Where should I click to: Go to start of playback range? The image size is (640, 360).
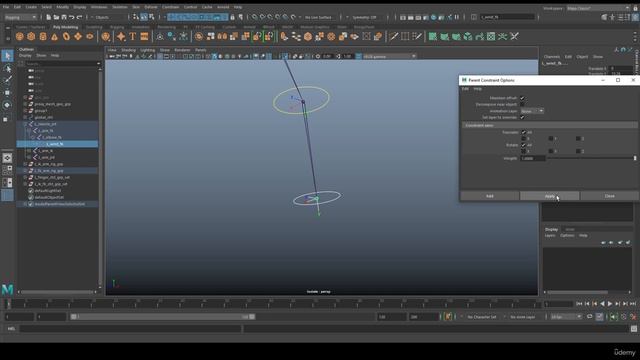tap(579, 304)
